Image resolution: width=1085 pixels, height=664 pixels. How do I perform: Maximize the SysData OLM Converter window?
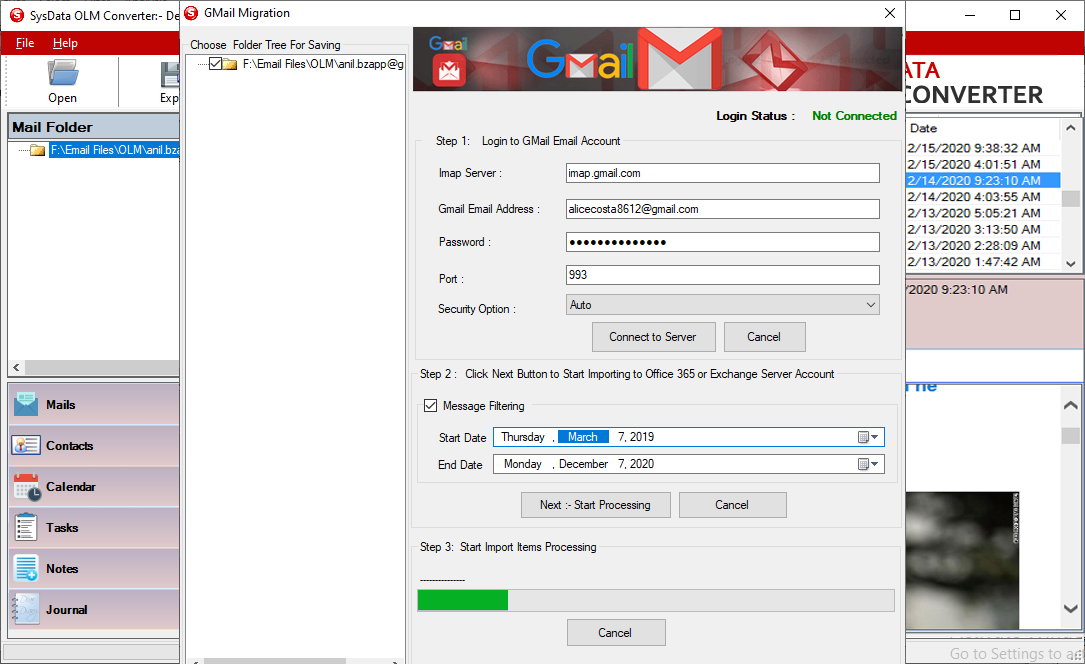1015,15
